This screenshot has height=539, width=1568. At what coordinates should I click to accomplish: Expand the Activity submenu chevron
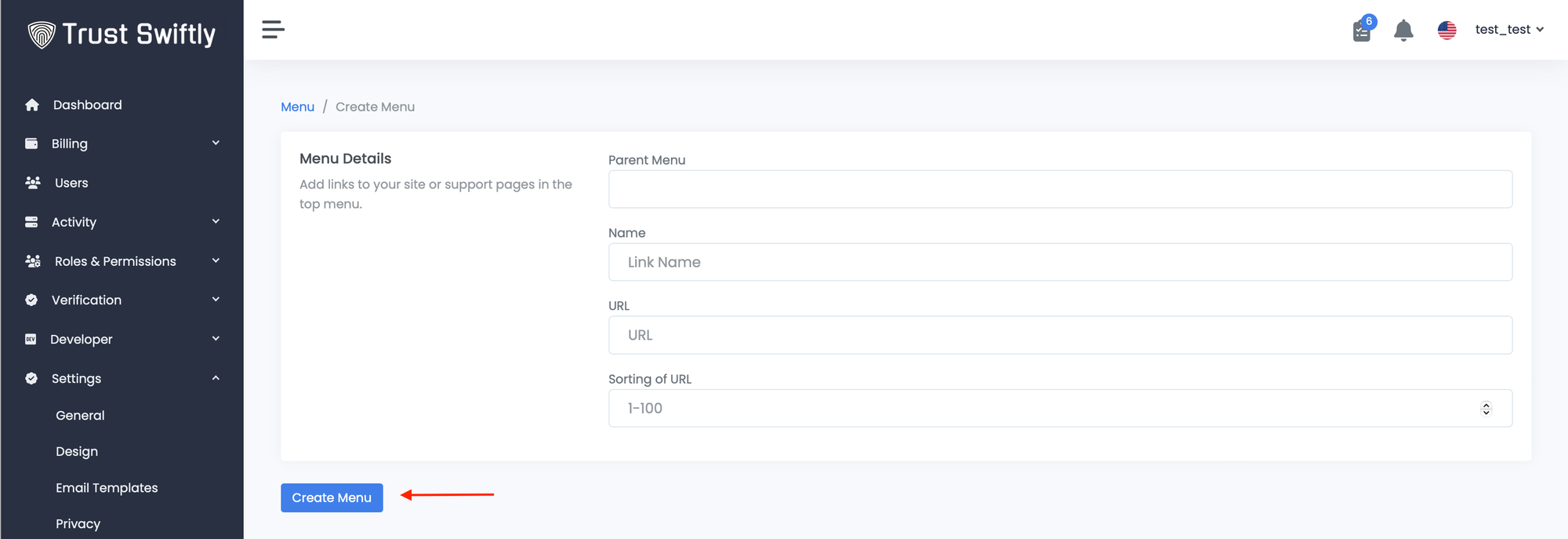point(216,221)
